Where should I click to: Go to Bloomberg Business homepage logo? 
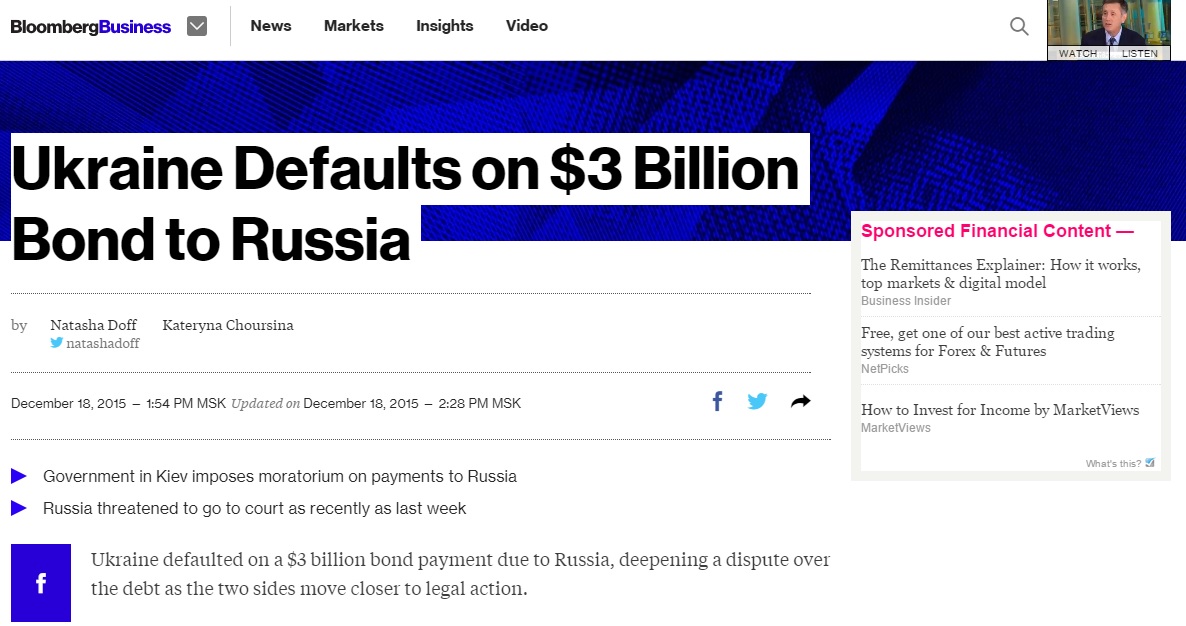91,27
